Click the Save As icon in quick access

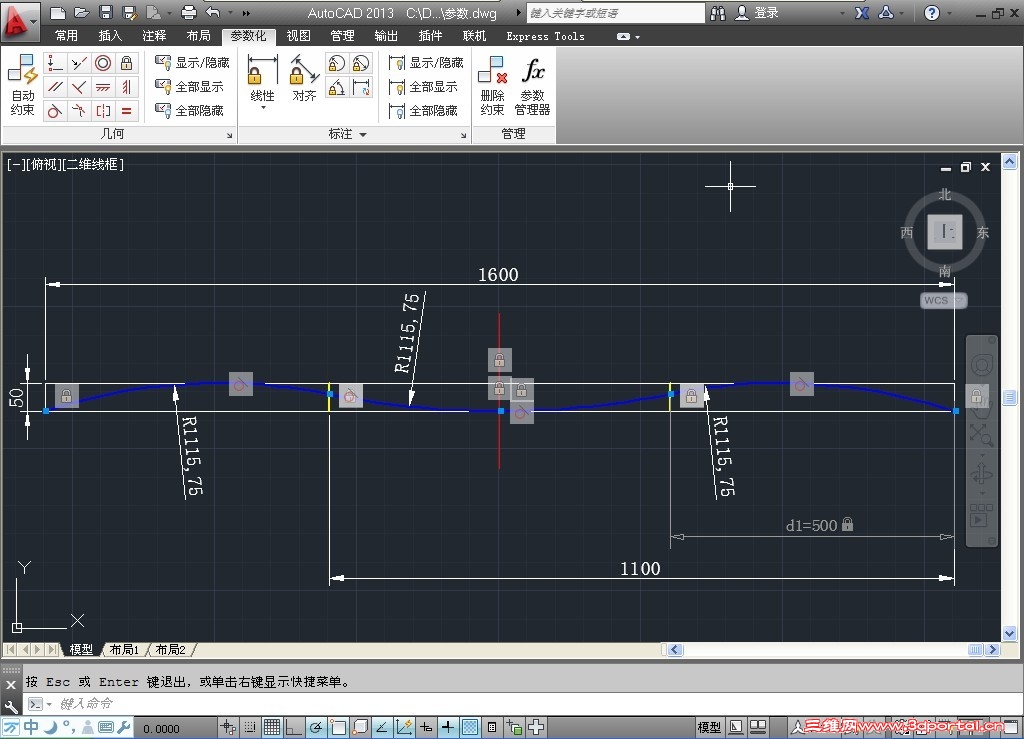click(x=129, y=12)
